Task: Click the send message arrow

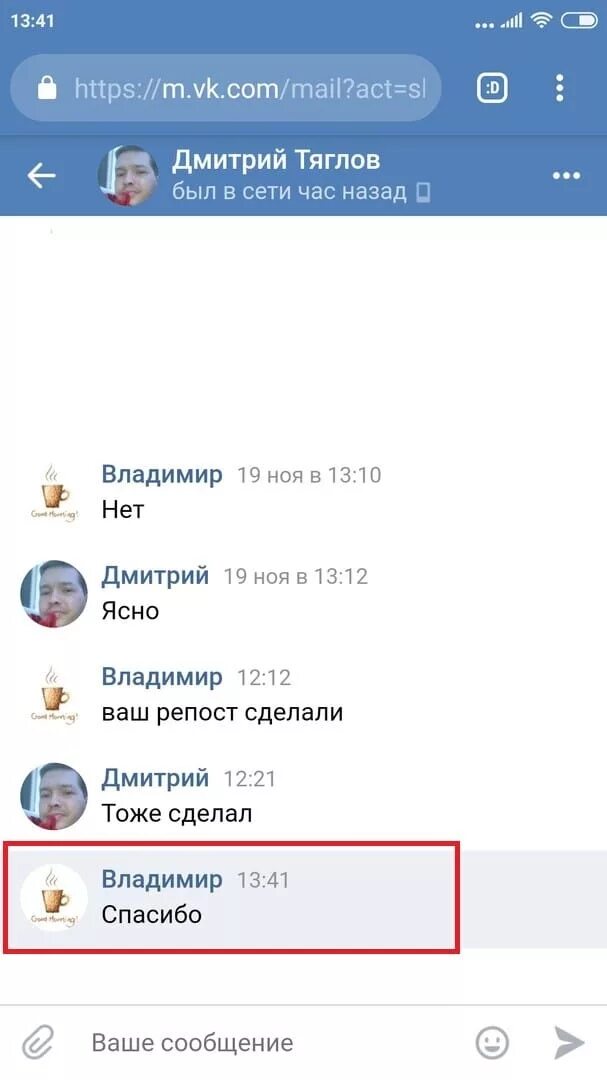Action: (x=569, y=1042)
